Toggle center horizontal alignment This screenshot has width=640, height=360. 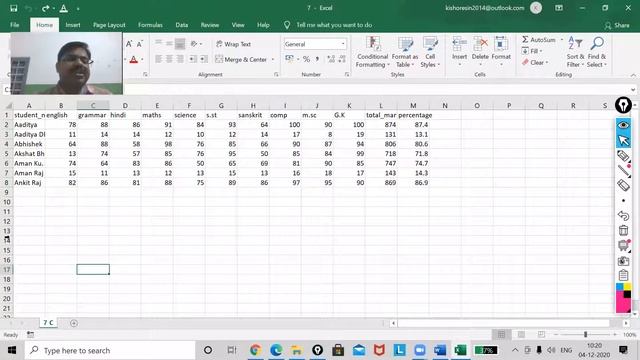tap(169, 59)
